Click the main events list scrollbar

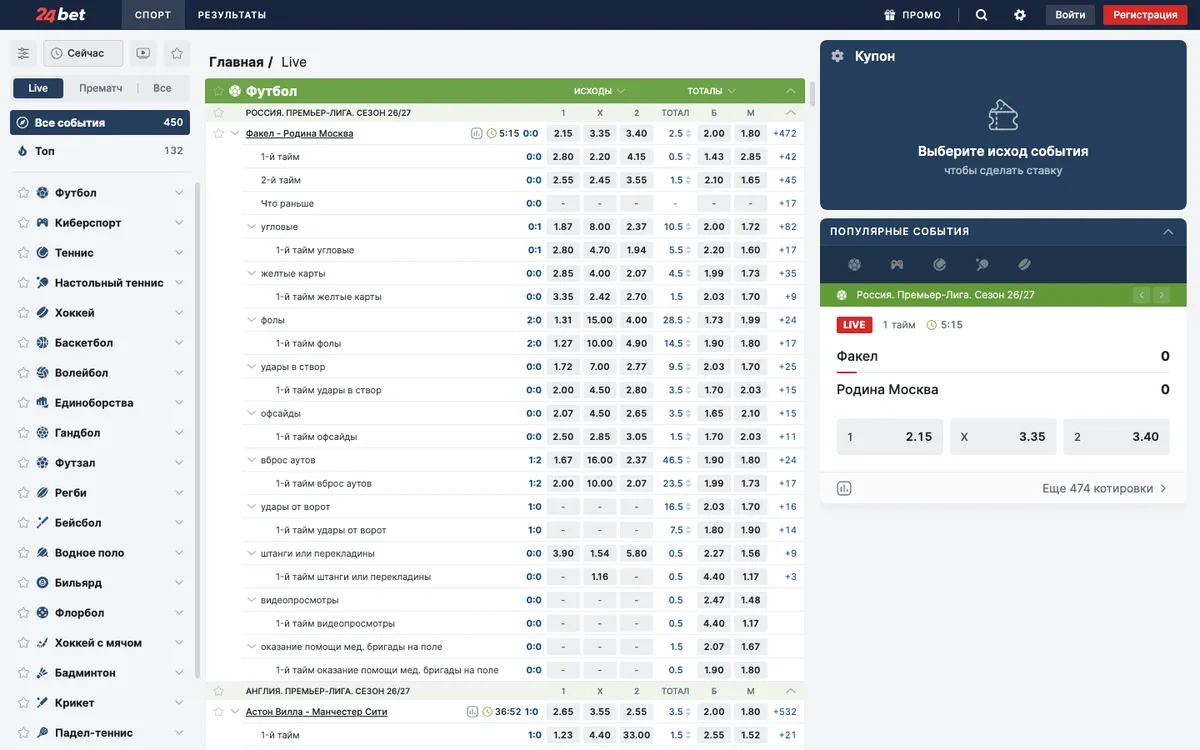pos(813,93)
